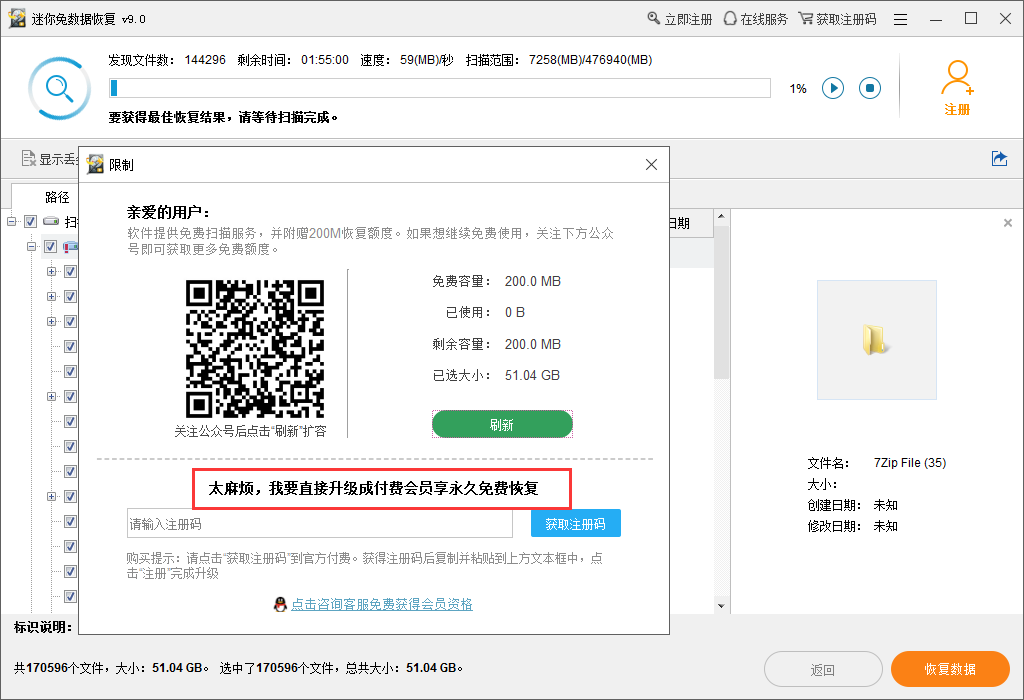
Task: Click the 日期 column header
Action: click(x=679, y=223)
